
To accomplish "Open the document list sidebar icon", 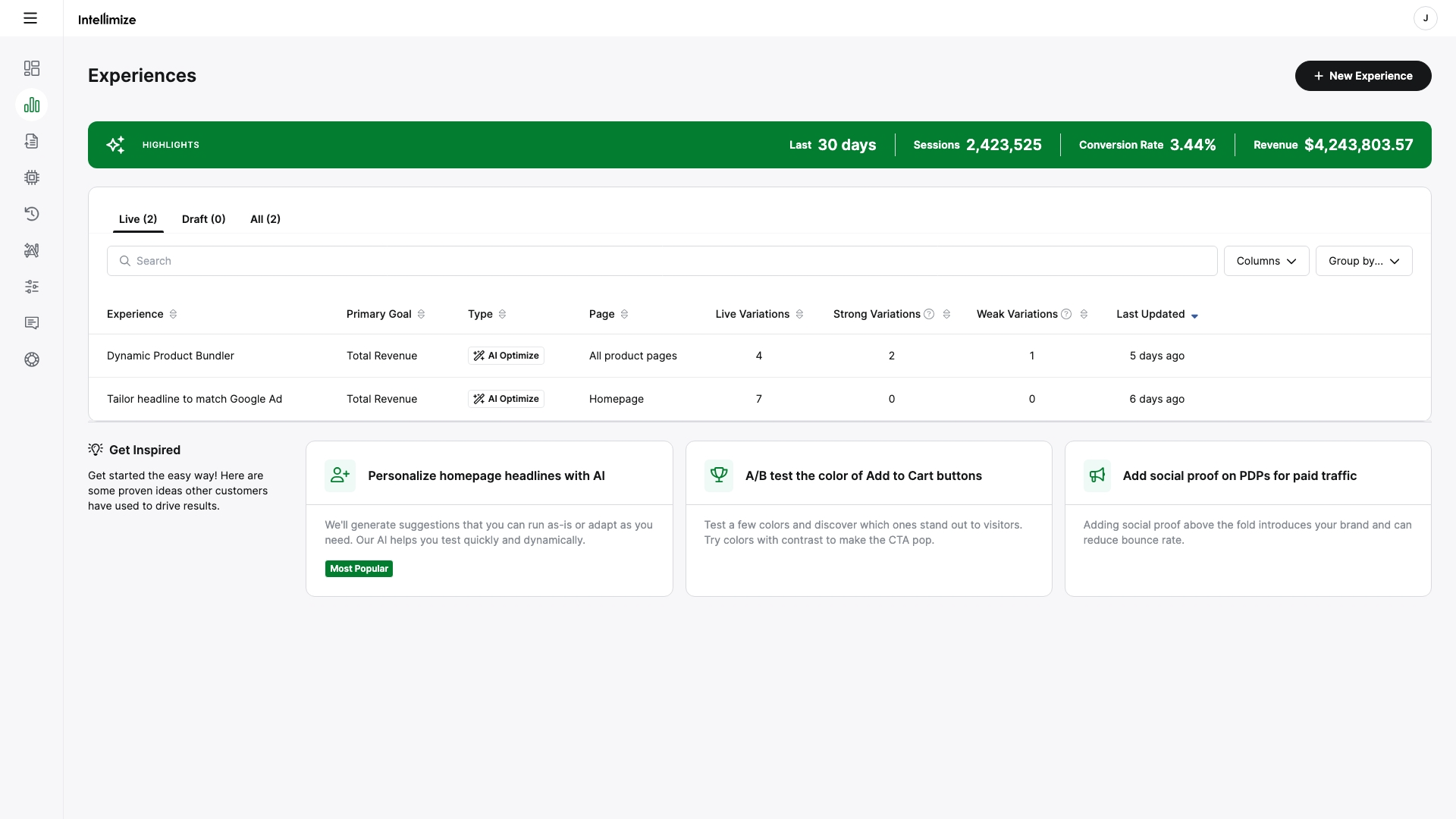I will tap(32, 141).
